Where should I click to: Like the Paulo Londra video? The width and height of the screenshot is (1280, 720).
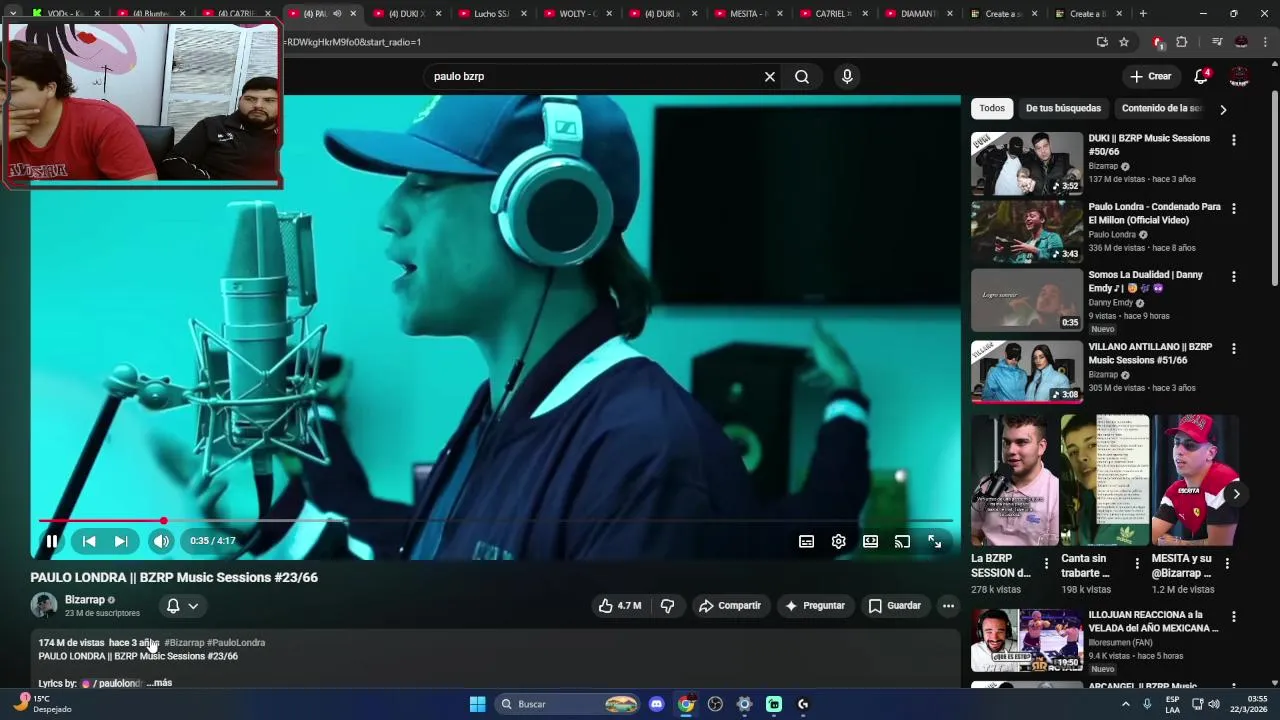[620, 606]
